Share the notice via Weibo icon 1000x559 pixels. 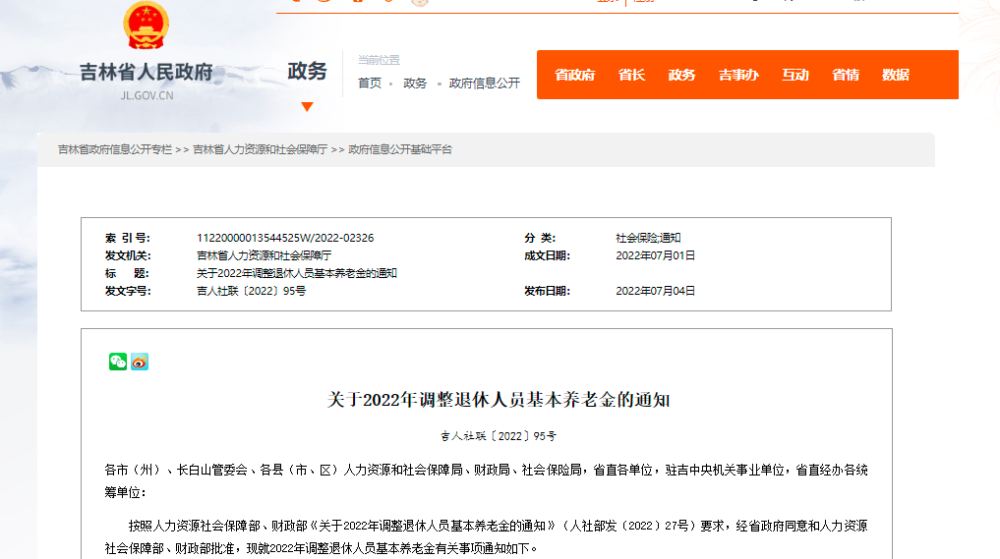[x=140, y=361]
